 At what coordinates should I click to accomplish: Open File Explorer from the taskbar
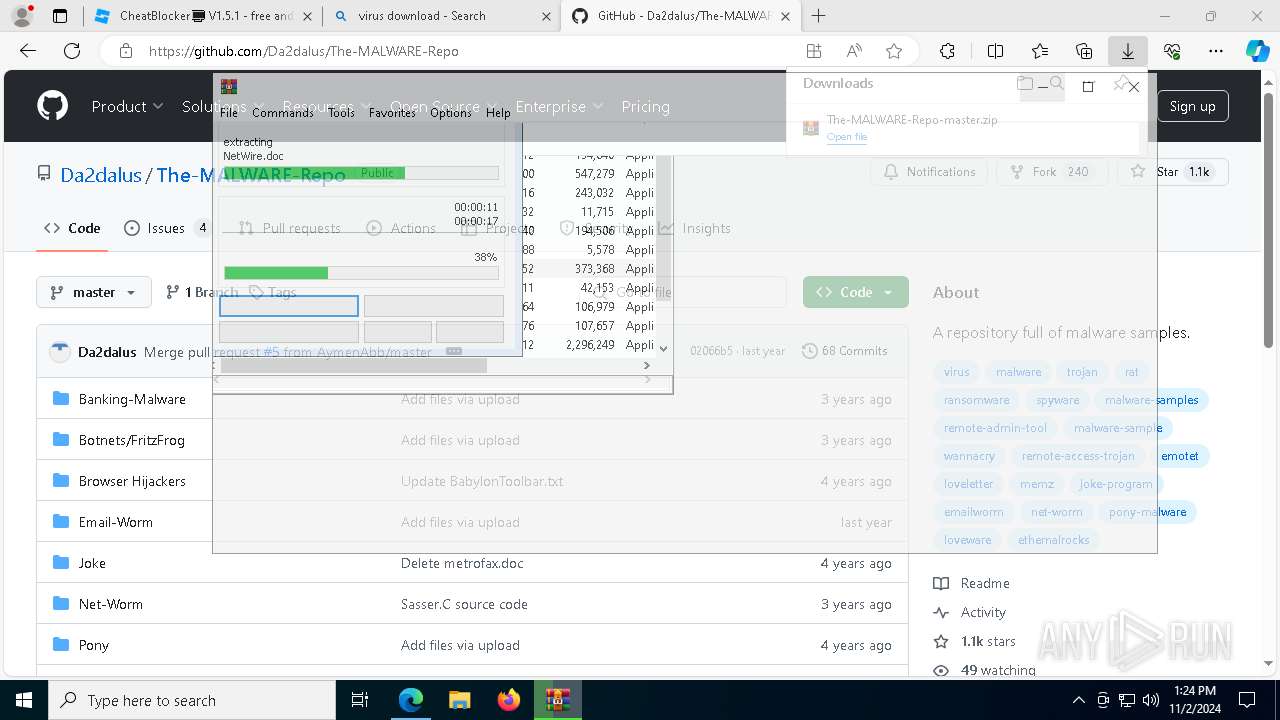(459, 700)
